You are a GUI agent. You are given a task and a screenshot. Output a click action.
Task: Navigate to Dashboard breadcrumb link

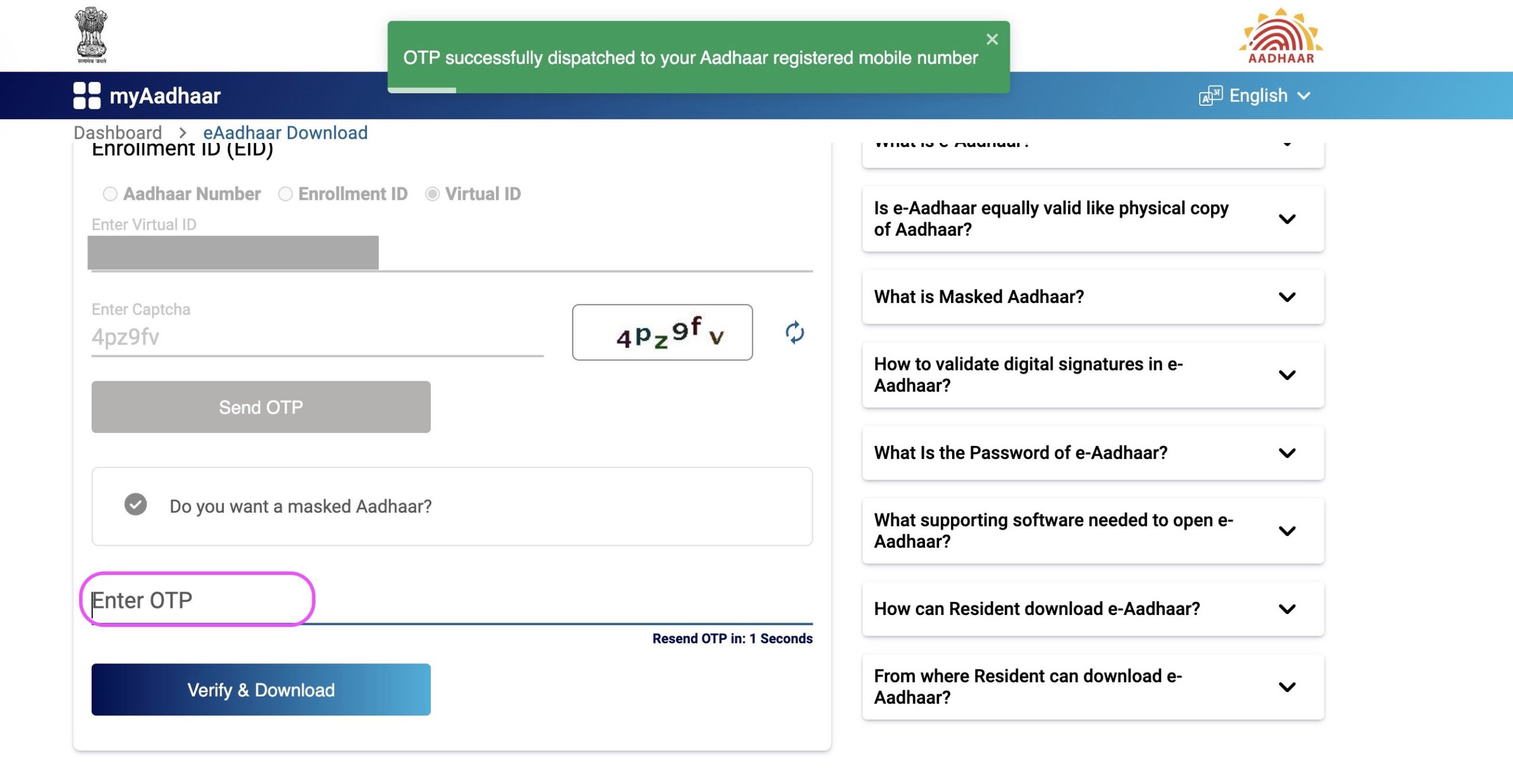pos(117,131)
